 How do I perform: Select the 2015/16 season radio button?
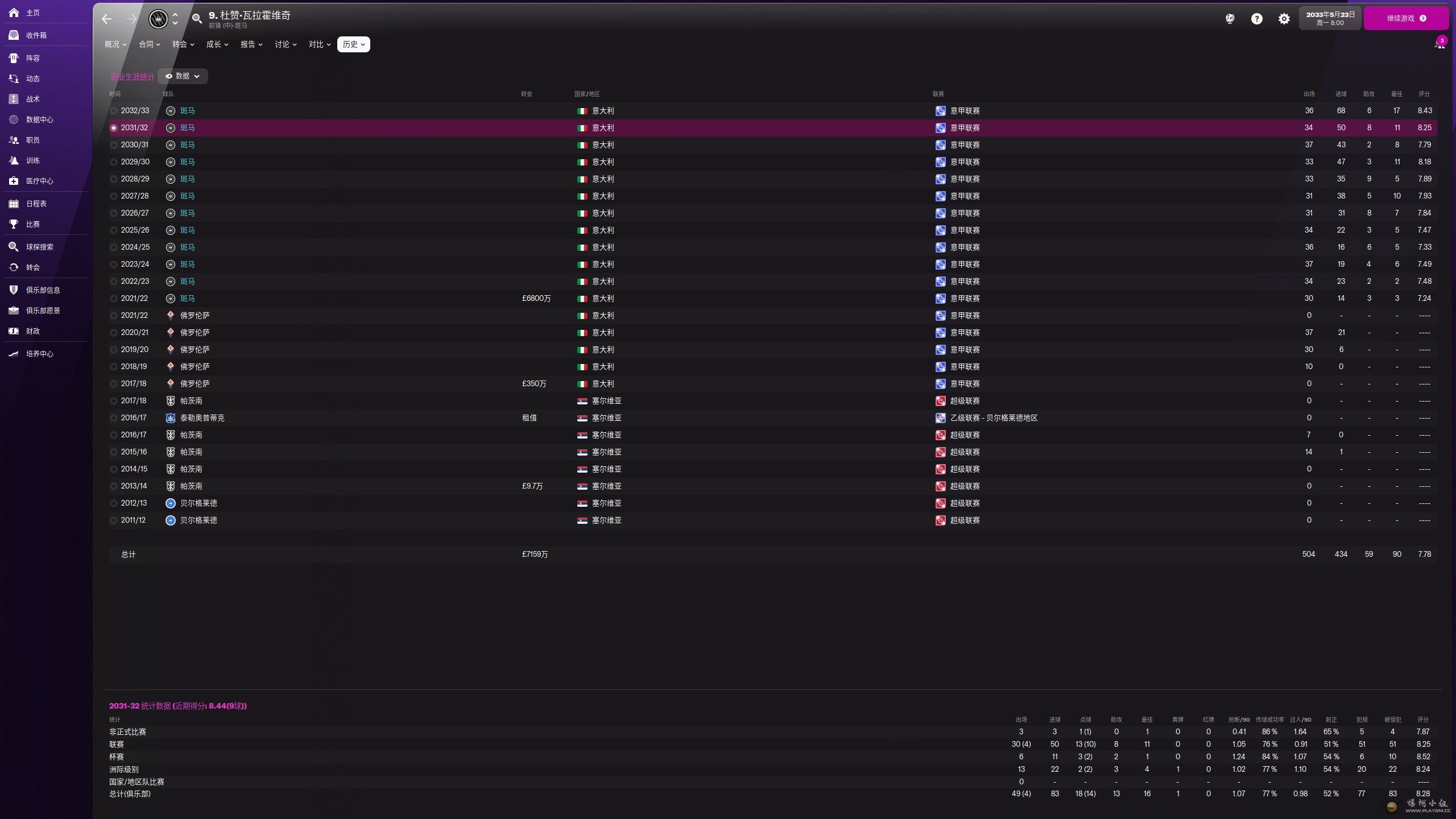(x=114, y=452)
